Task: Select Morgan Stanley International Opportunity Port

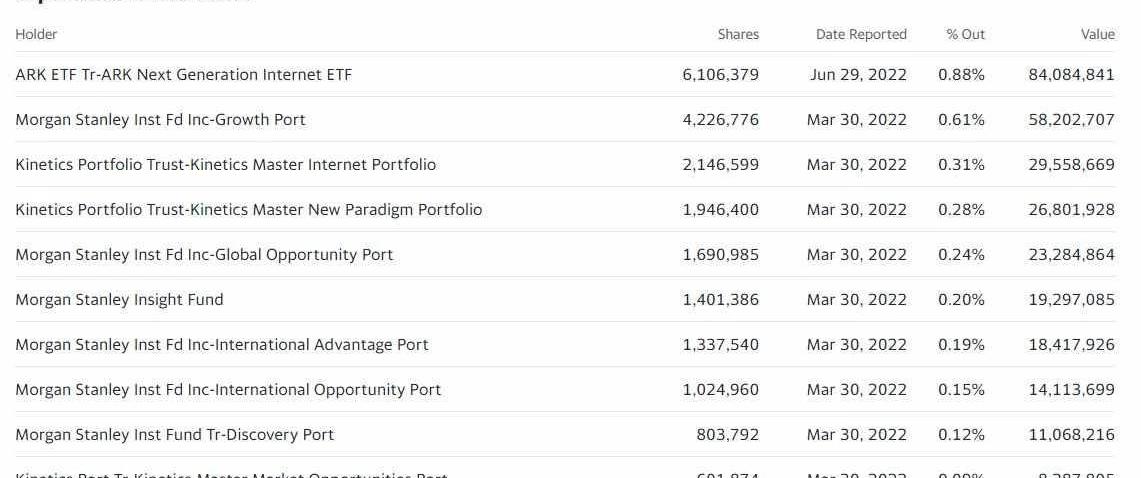Action: tap(228, 390)
